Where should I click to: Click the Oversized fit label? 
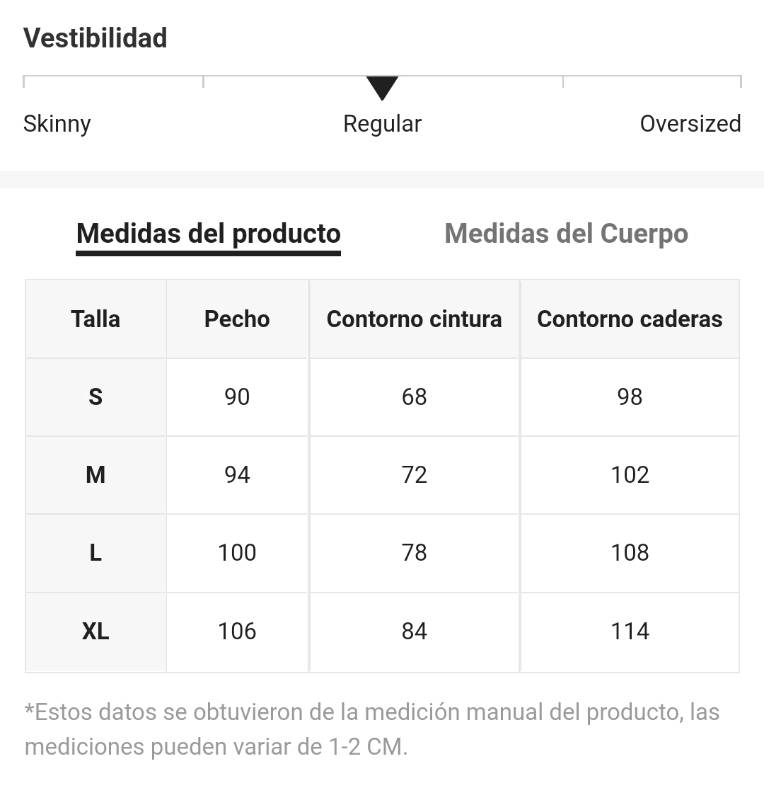[691, 124]
